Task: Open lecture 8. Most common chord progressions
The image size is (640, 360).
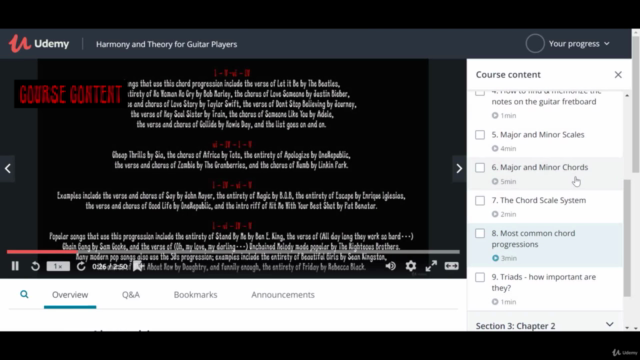Action: click(533, 239)
